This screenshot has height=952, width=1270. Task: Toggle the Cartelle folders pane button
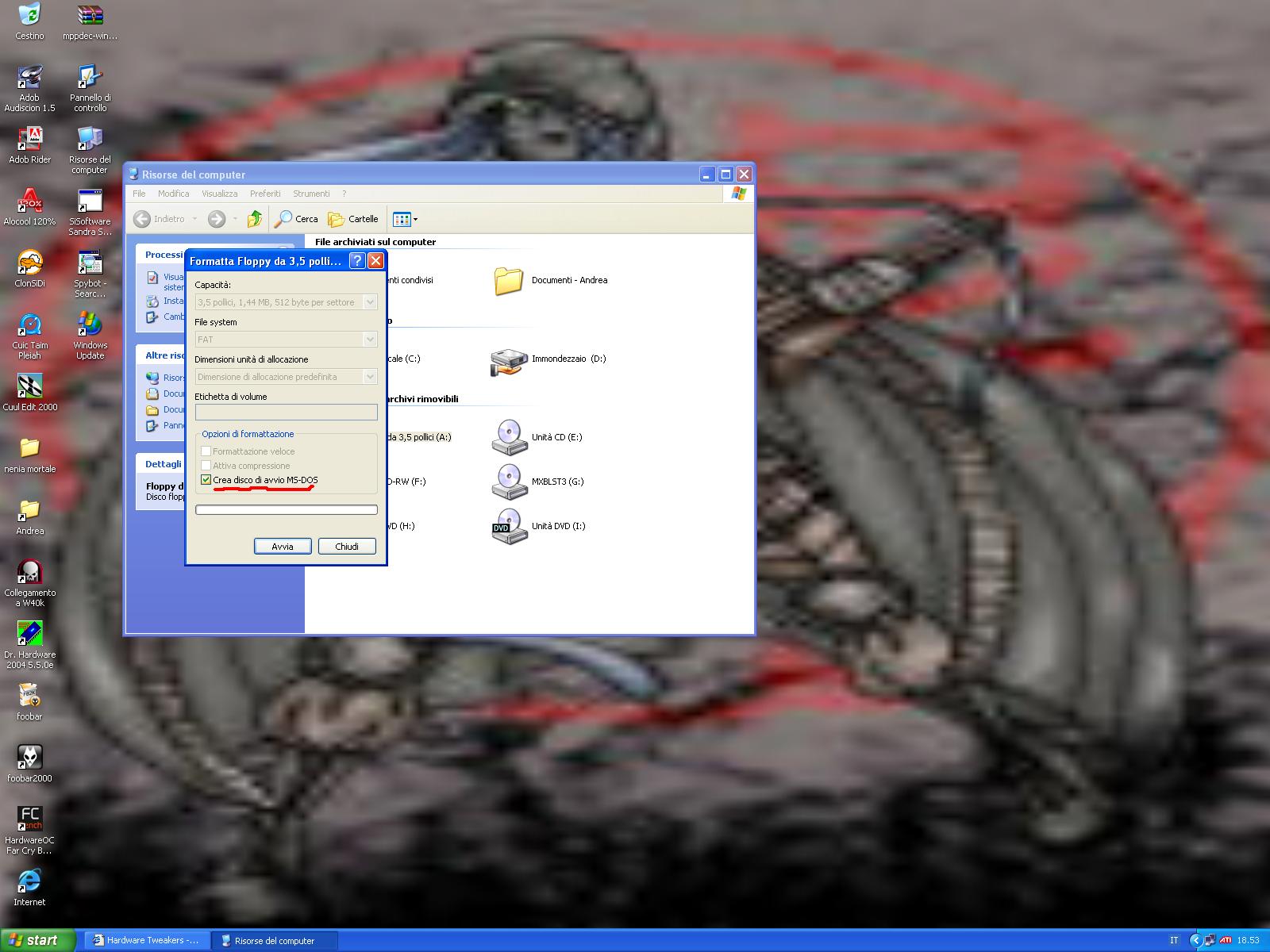point(353,219)
